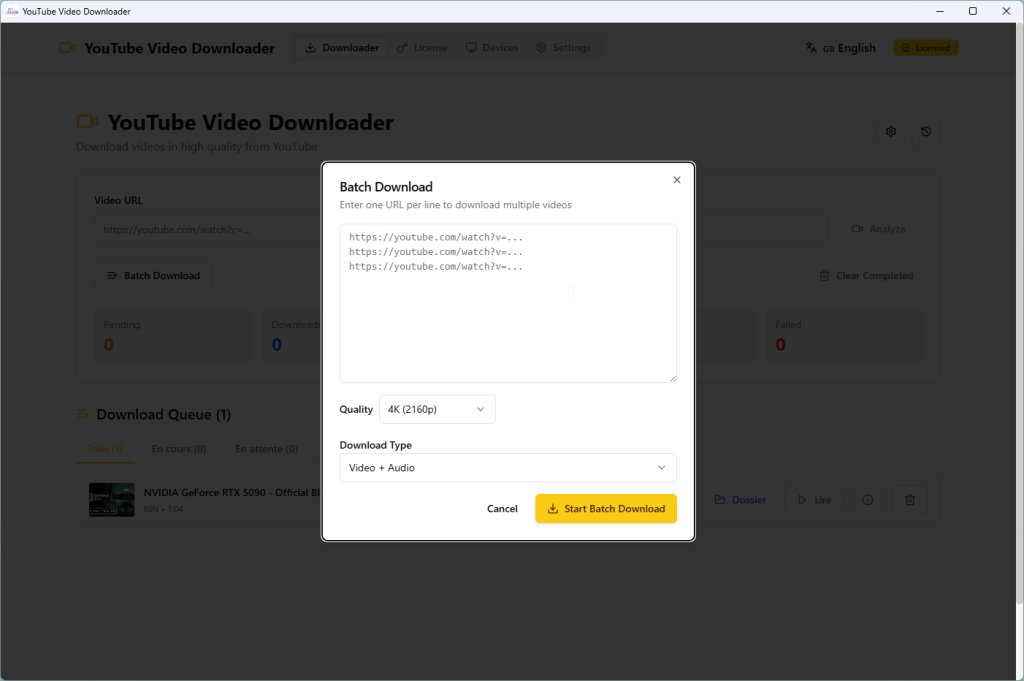Viewport: 1024px width, 681px height.
Task: Play the NVIDIA video with the Lire button
Action: pos(813,500)
